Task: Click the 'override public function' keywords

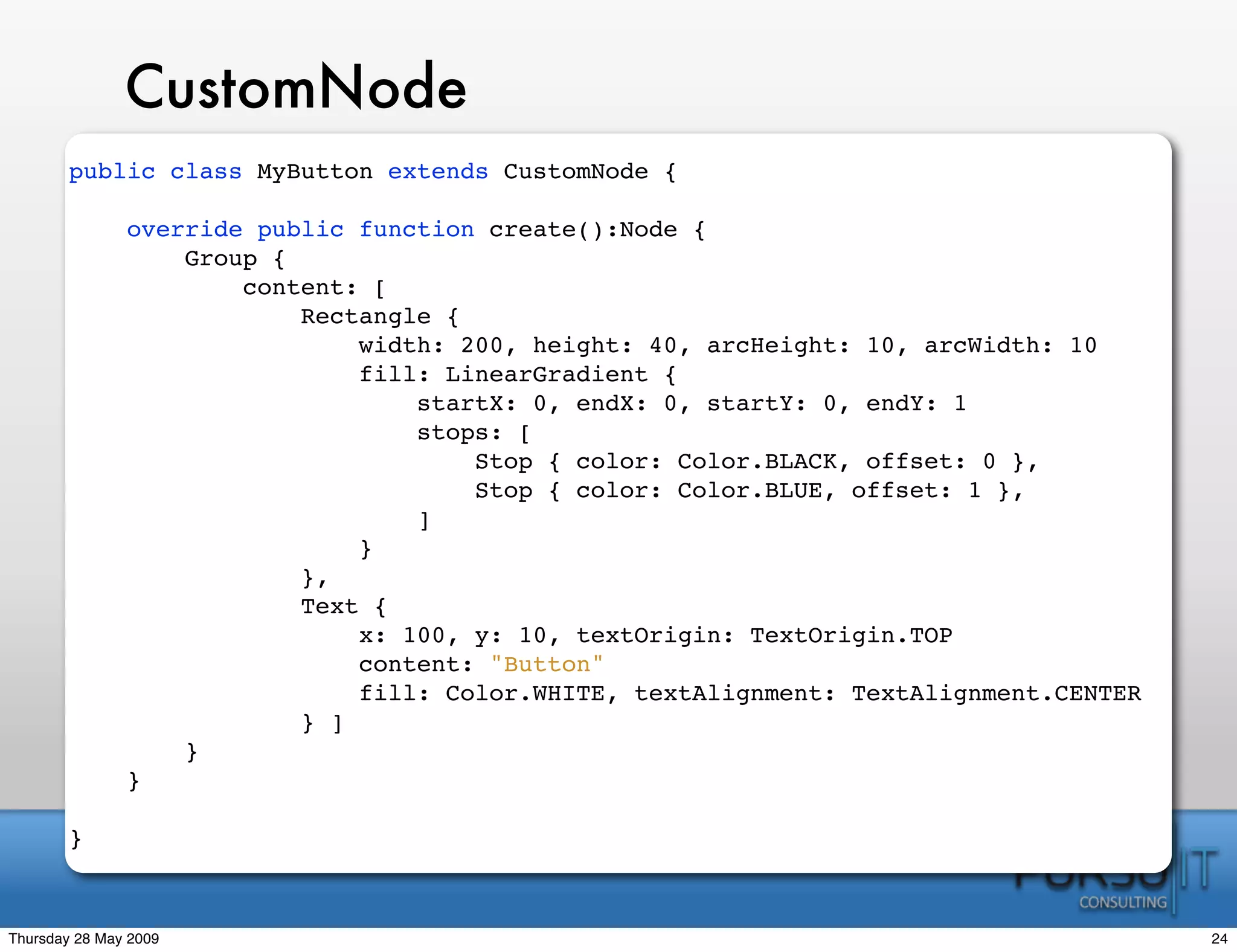Action: point(300,230)
